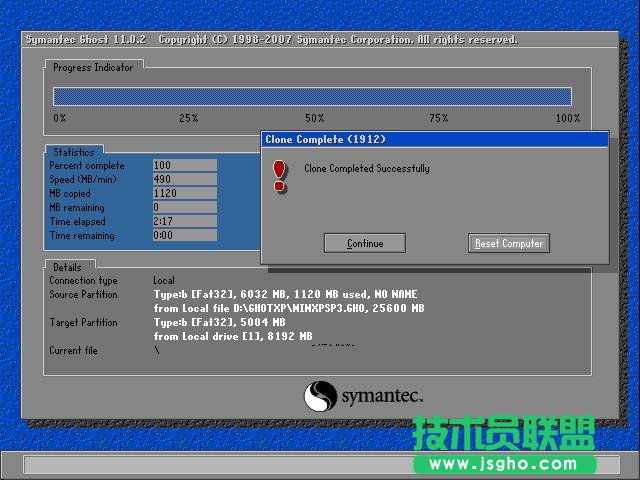
Task: Click the Clone Complete dialog title bar
Action: [434, 139]
